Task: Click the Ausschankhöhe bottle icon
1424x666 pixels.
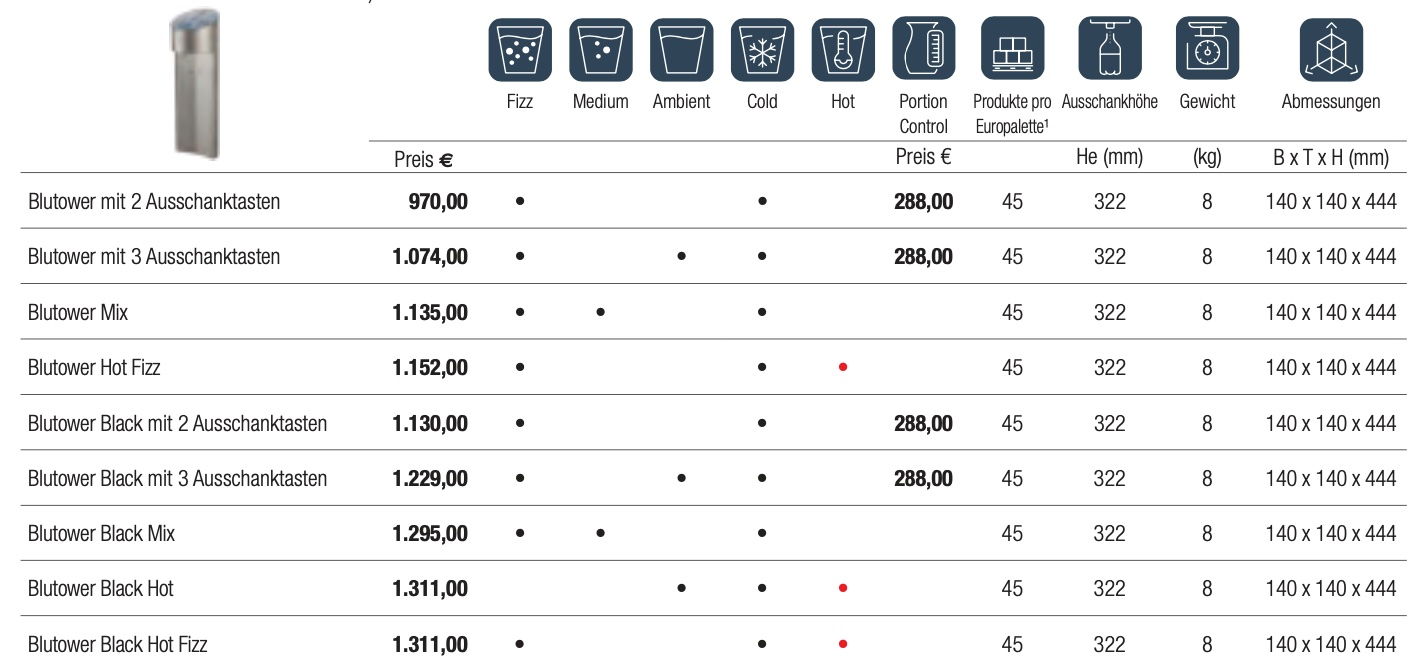Action: 1110,50
